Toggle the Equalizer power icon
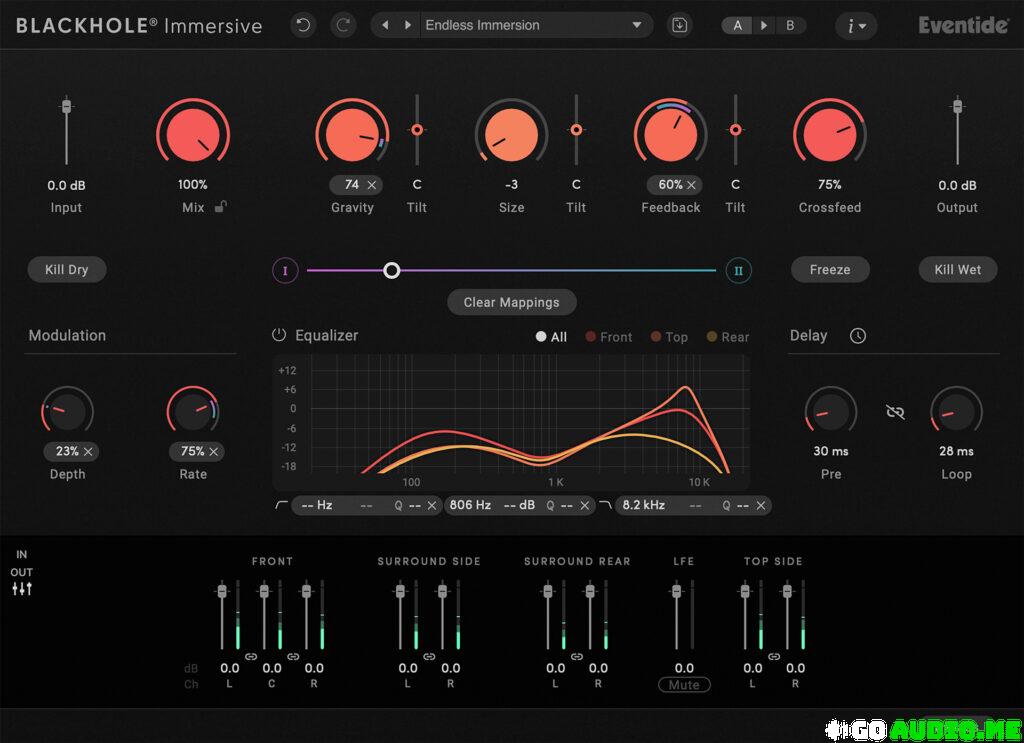Screen dimensions: 1024x743 click(x=279, y=335)
